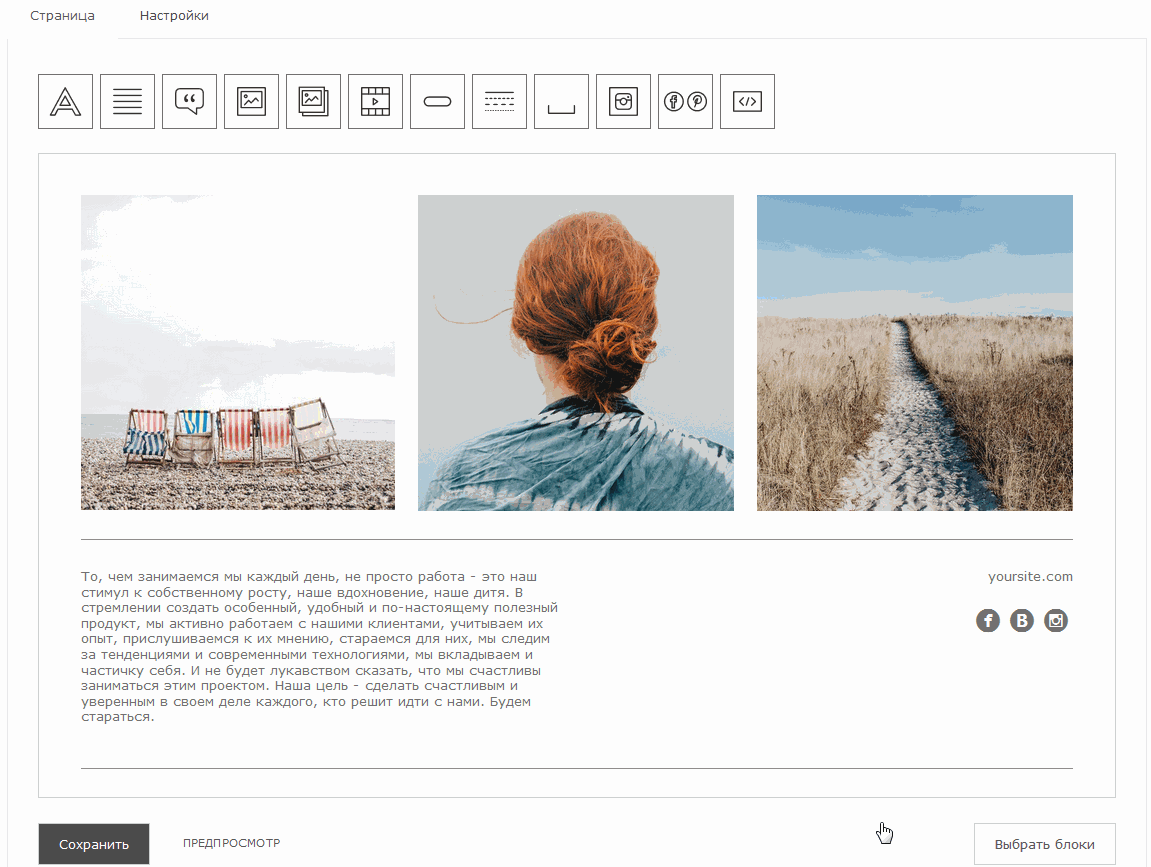Viewport: 1151px width, 867px height.
Task: Insert a dashed divider line block
Action: point(499,101)
